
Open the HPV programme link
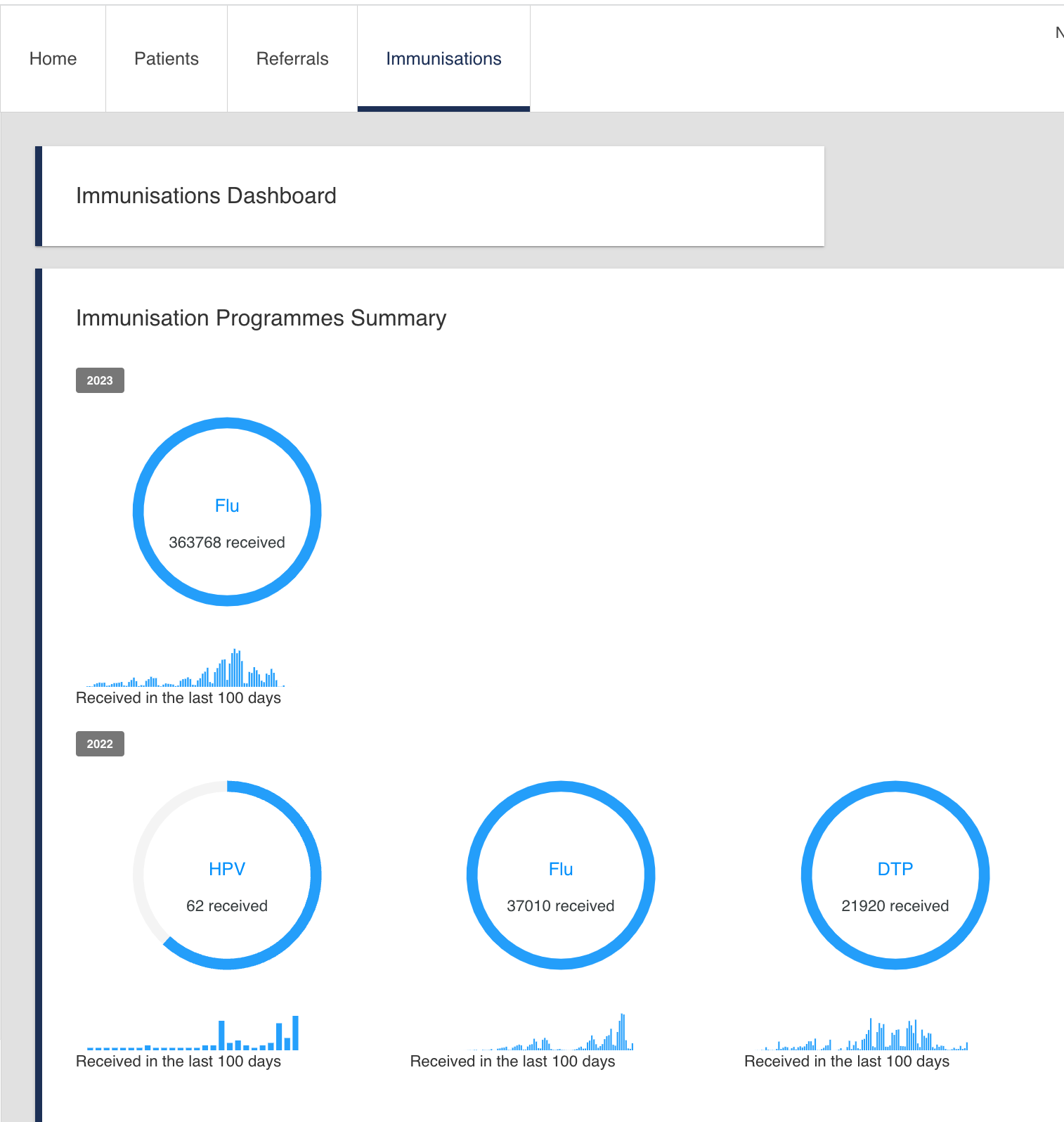pos(227,870)
